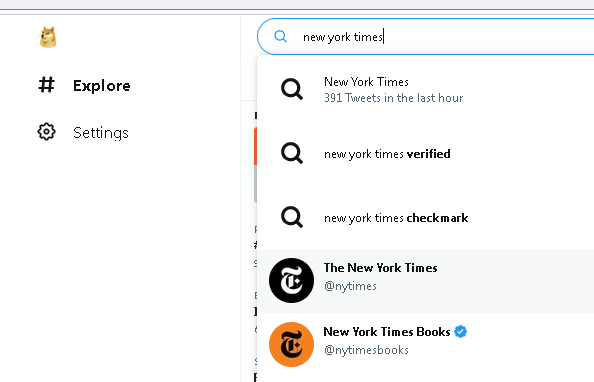Click the blue magnifier in search box
The image size is (594, 382).
pos(280,36)
